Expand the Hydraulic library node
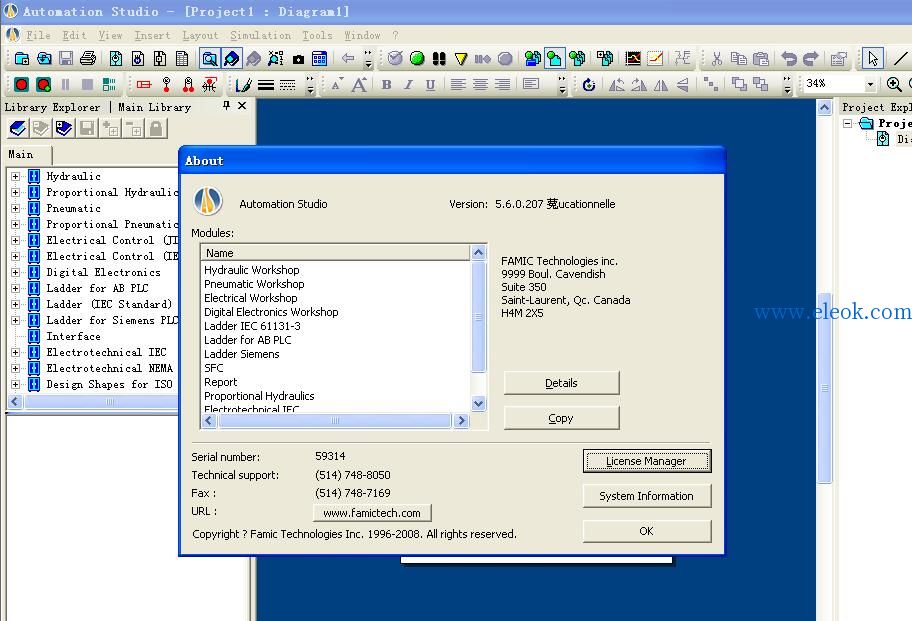The image size is (912, 621). pos(15,176)
